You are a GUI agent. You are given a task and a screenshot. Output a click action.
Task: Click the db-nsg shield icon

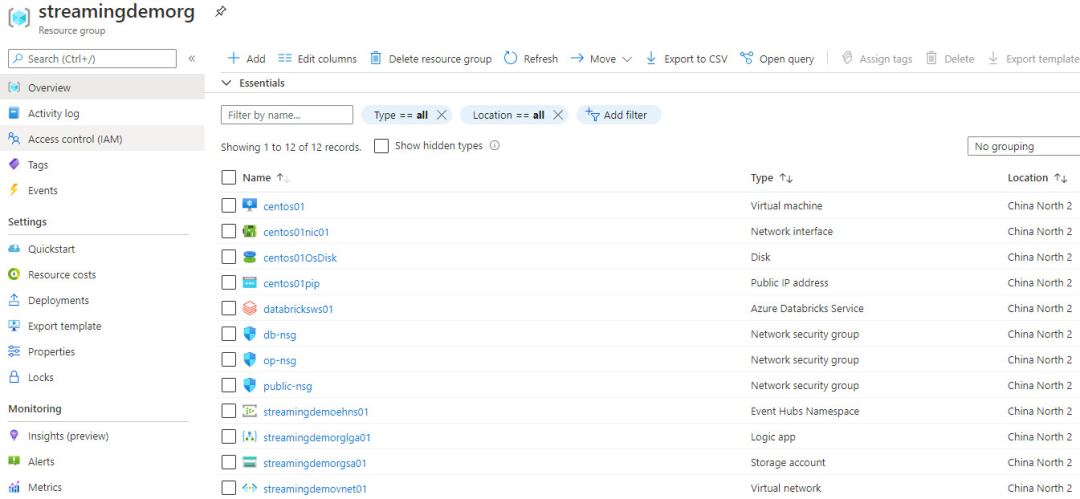tap(249, 334)
